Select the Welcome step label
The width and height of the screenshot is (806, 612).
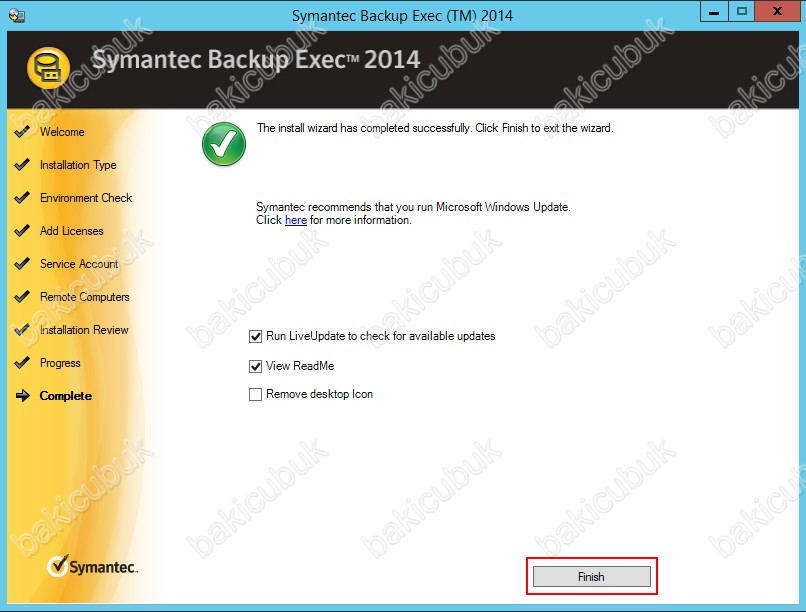click(62, 132)
